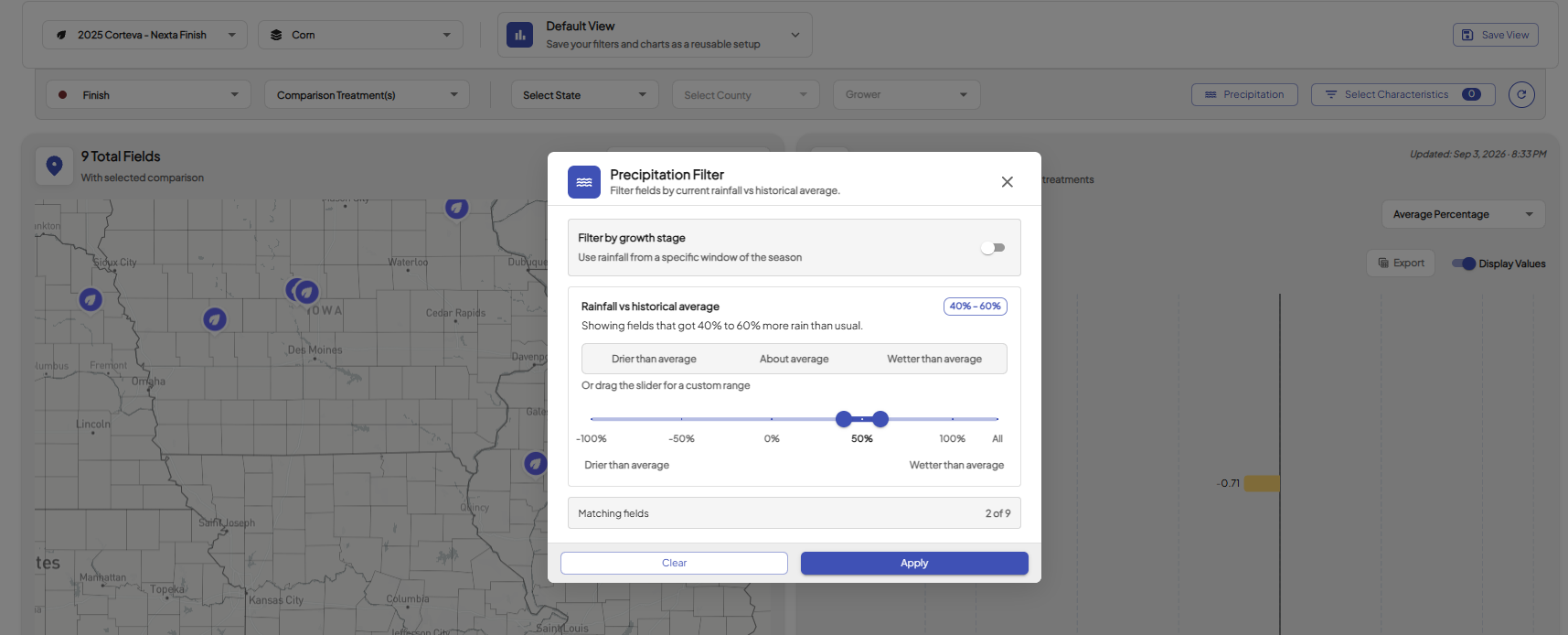The height and width of the screenshot is (635, 1568).
Task: Open the Comparison Treatment(s) dropdown
Action: (x=367, y=95)
